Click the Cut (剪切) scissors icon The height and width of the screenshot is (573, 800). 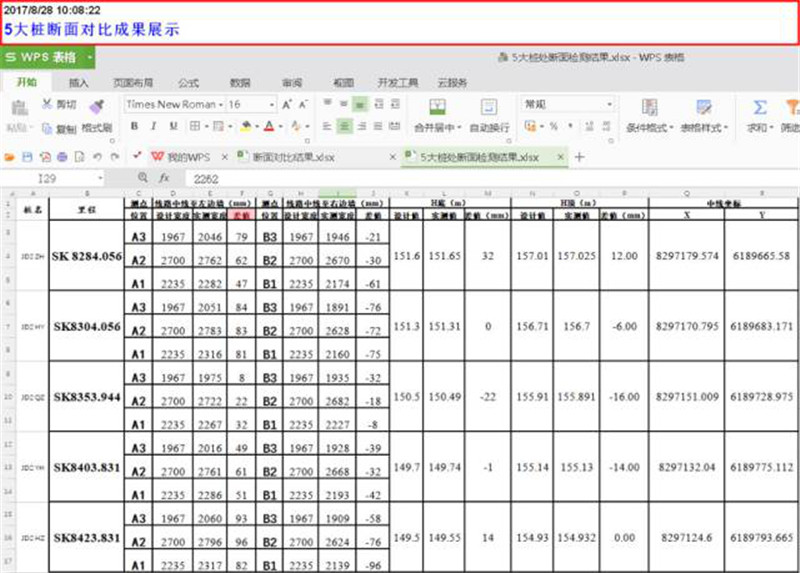click(x=45, y=105)
